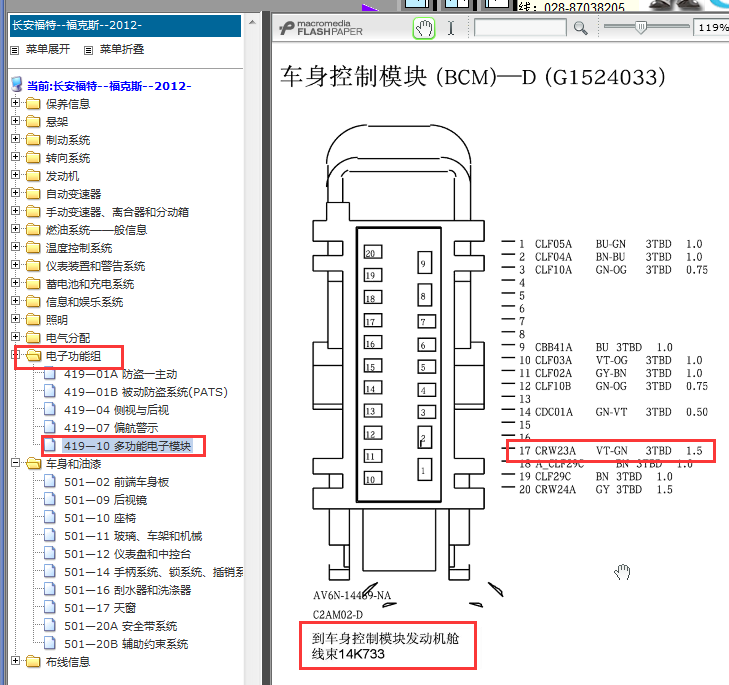
Task: Click the 照明 folder icon
Action: click(x=33, y=319)
